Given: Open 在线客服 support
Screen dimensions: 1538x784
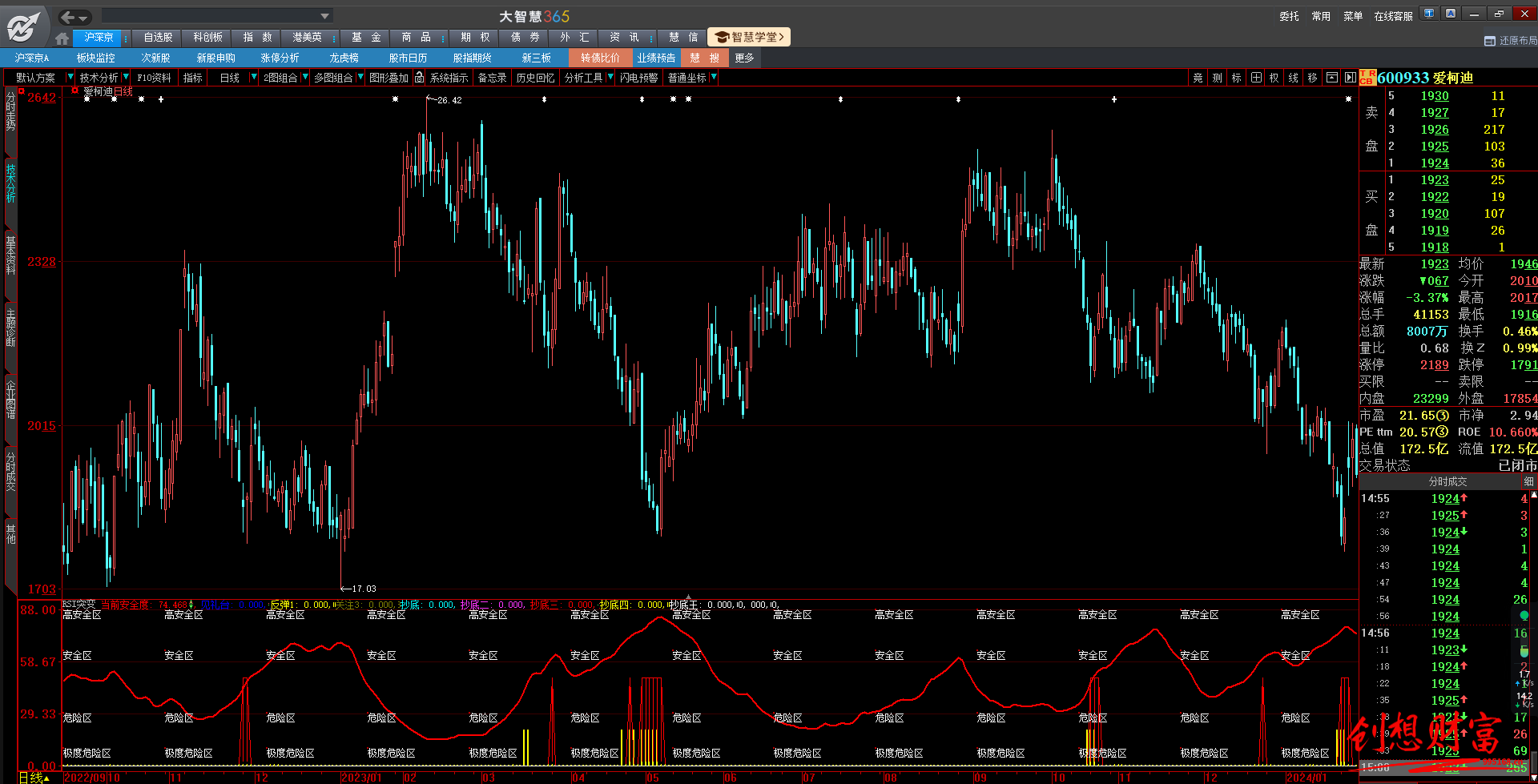Looking at the screenshot, I should 1393,16.
